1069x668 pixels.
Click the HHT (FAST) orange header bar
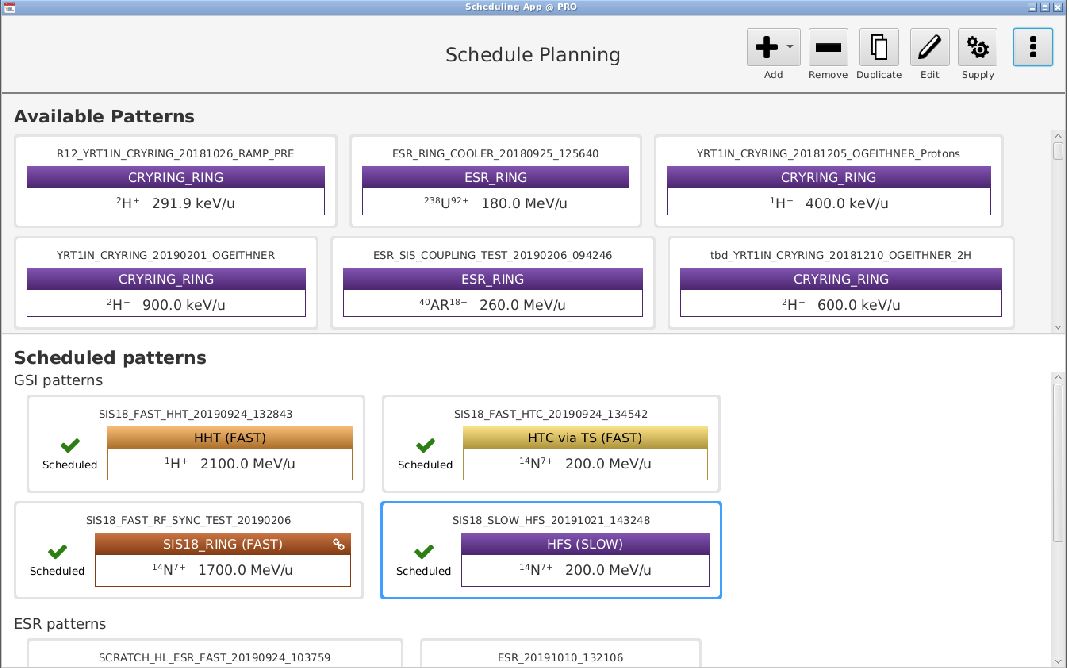click(229, 438)
